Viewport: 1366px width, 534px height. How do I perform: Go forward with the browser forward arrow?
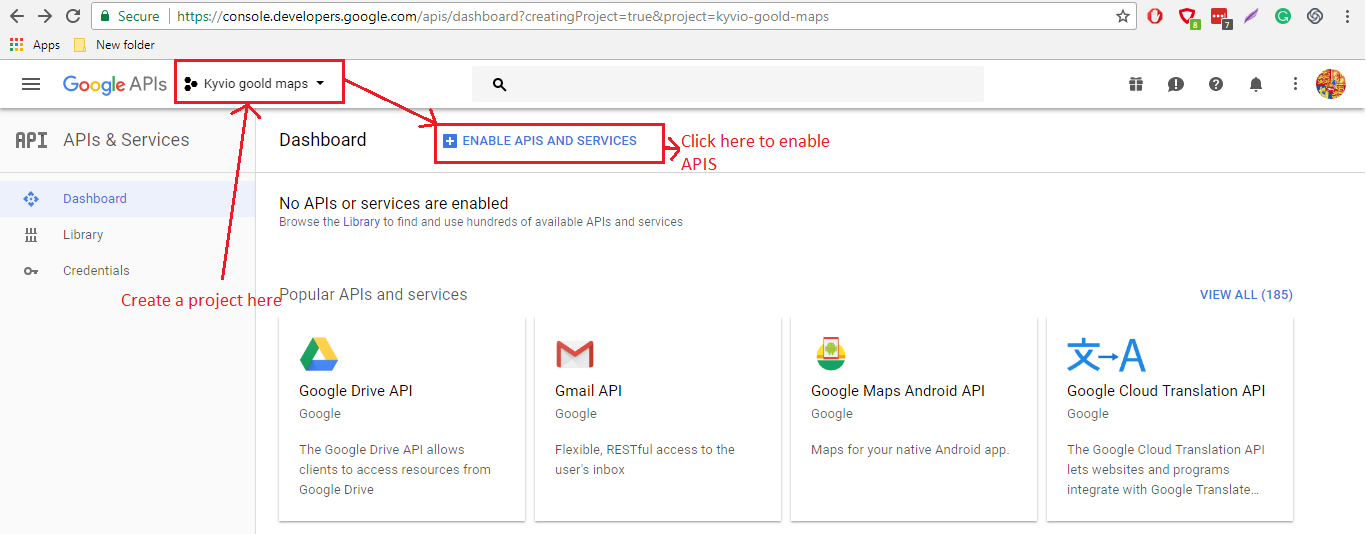tap(45, 16)
